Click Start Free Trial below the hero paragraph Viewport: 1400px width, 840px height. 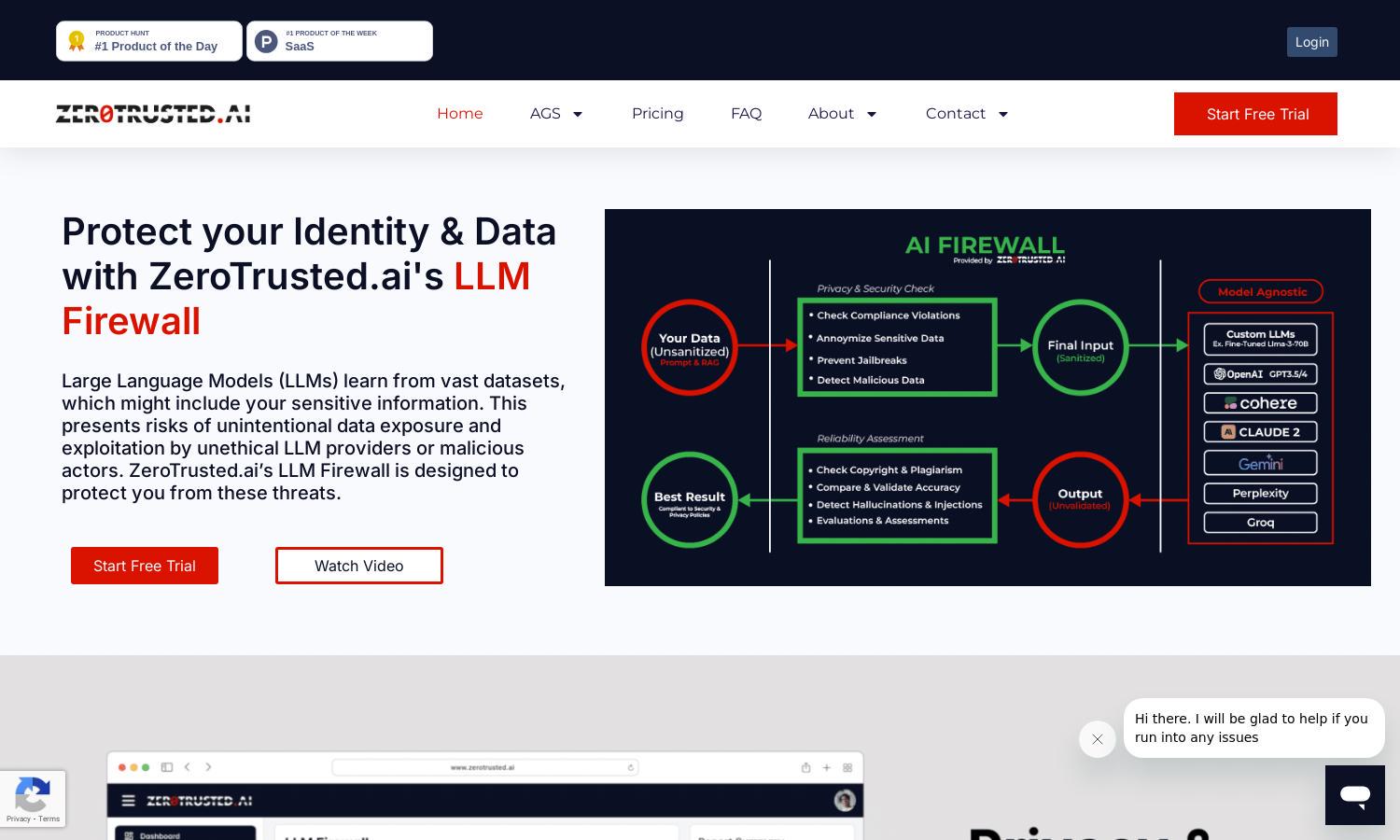tap(145, 566)
